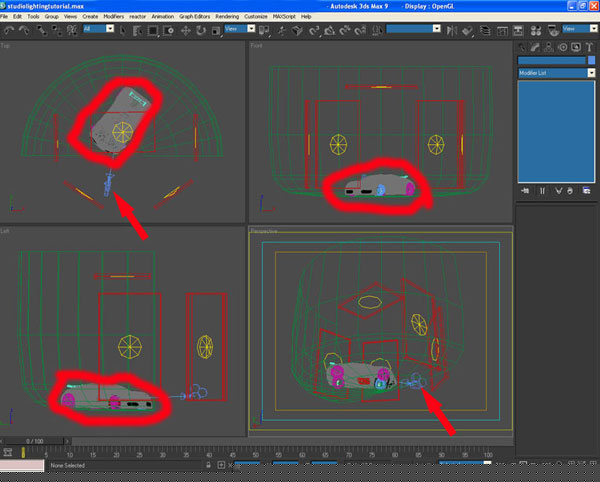This screenshot has width=600, height=482.
Task: Activate the Select and Move tool
Action: [186, 30]
